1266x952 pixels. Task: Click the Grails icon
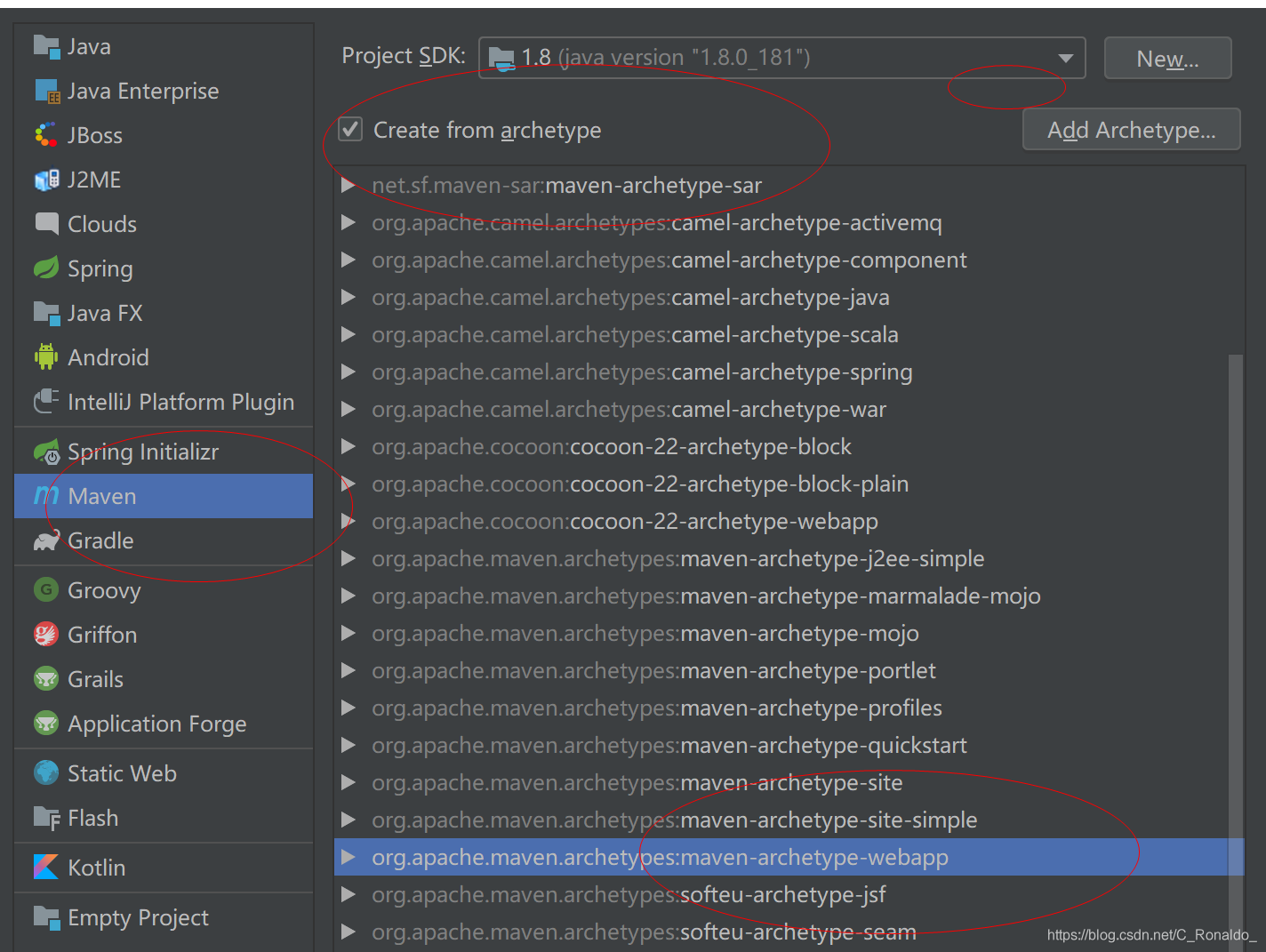tap(46, 679)
